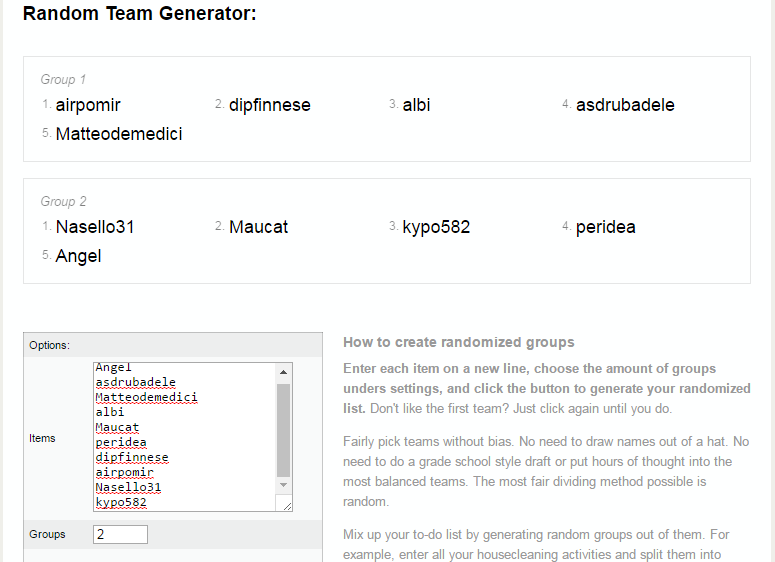Click Maucat in Group 2

[258, 227]
